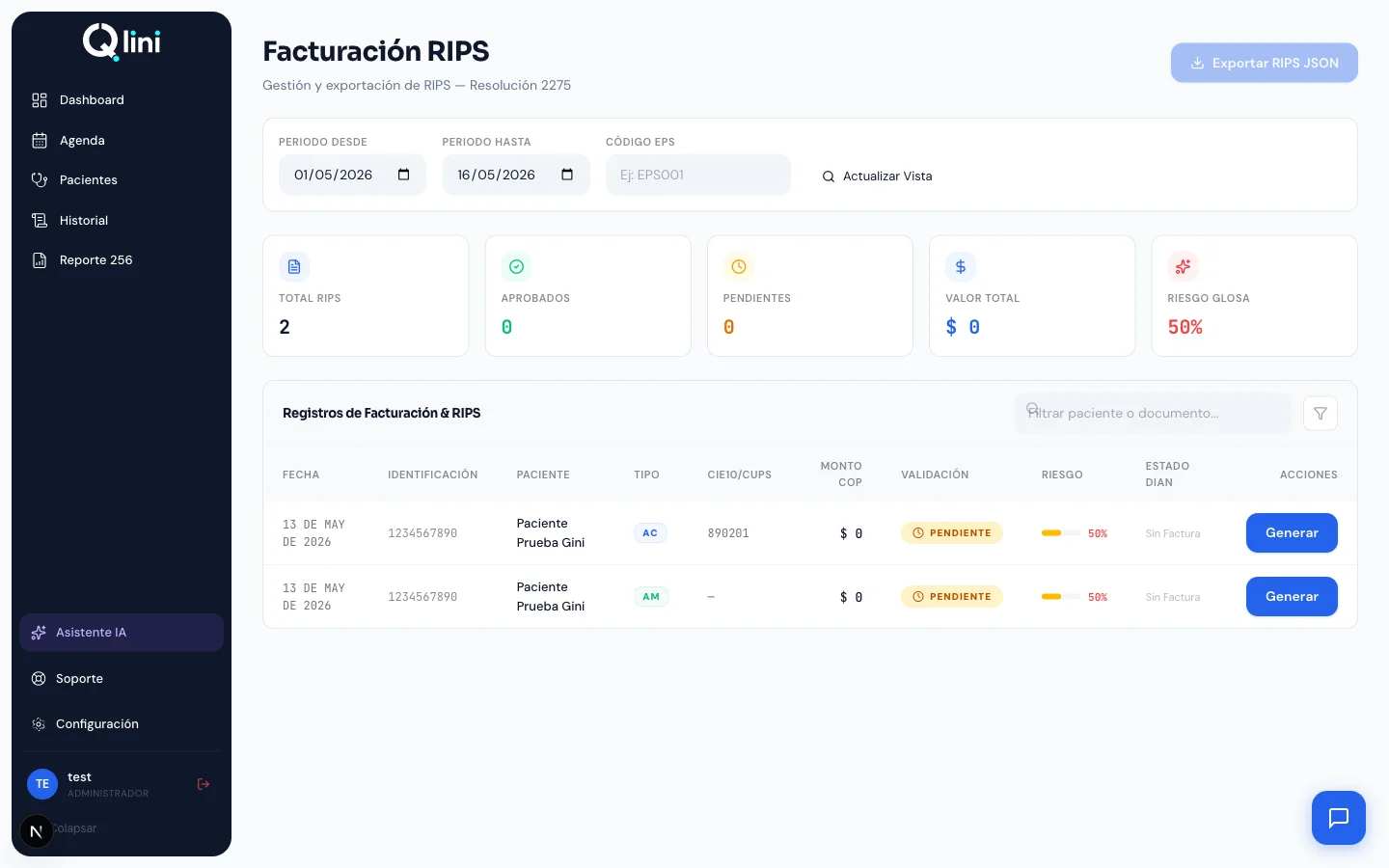This screenshot has height=868, width=1389.
Task: Click the Periodo Desde date field
Action: [352, 175]
